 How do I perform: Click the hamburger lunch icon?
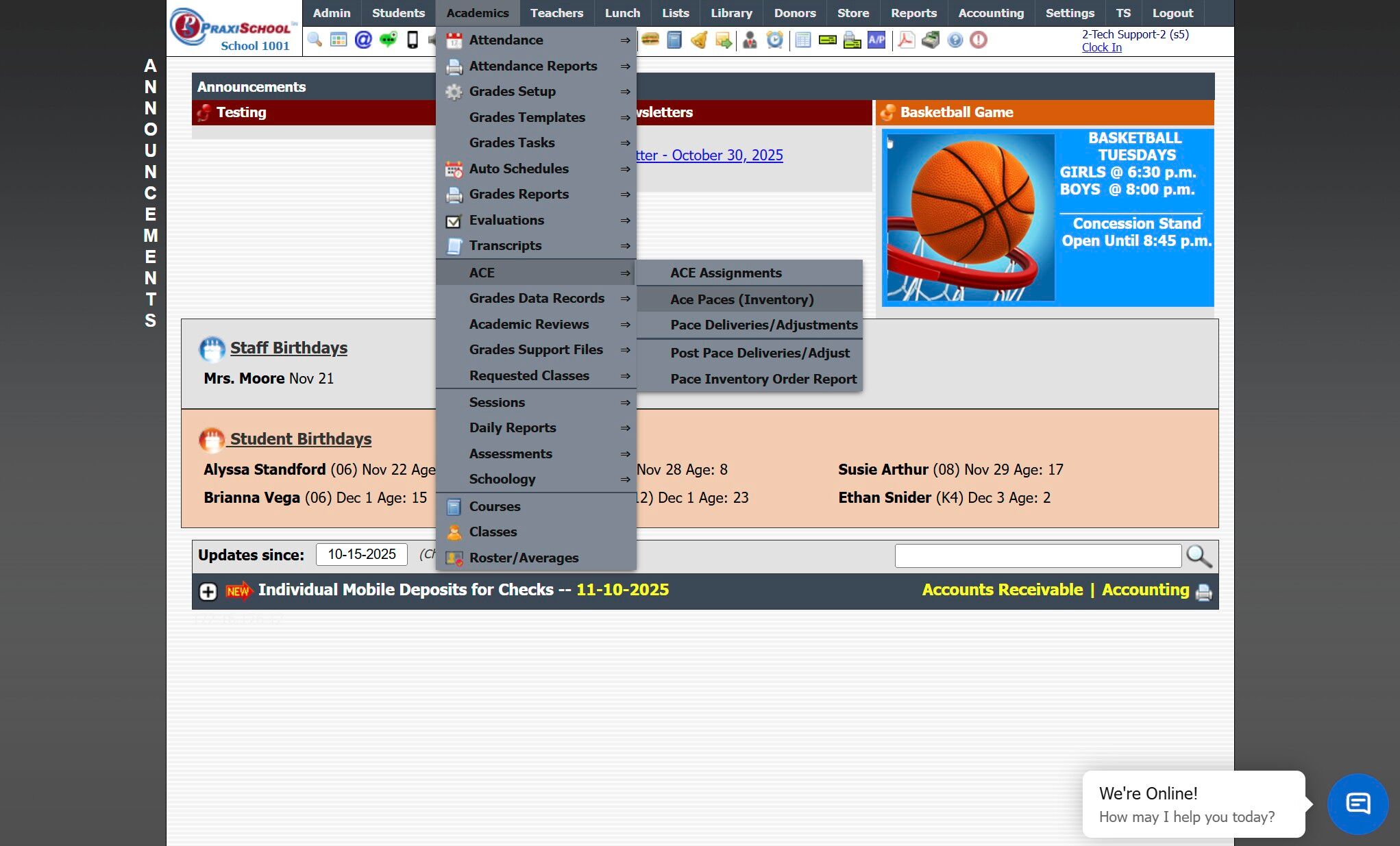point(650,40)
